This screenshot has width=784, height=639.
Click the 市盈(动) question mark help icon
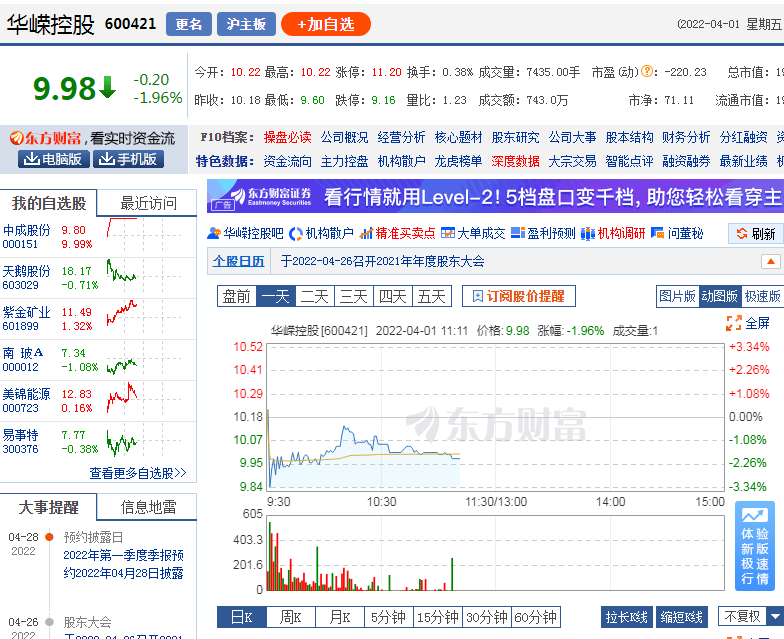646,72
